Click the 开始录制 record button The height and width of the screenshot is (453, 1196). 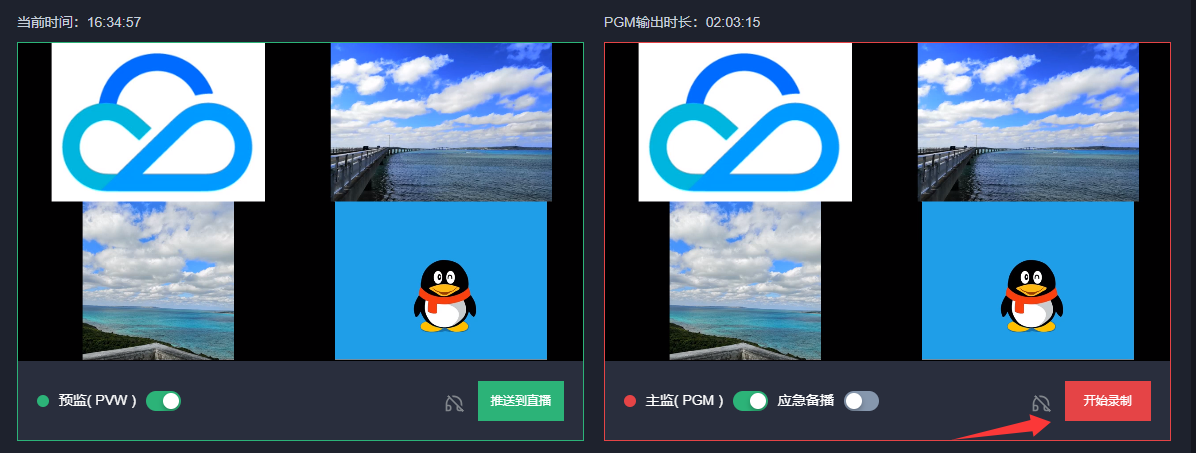pos(1108,401)
